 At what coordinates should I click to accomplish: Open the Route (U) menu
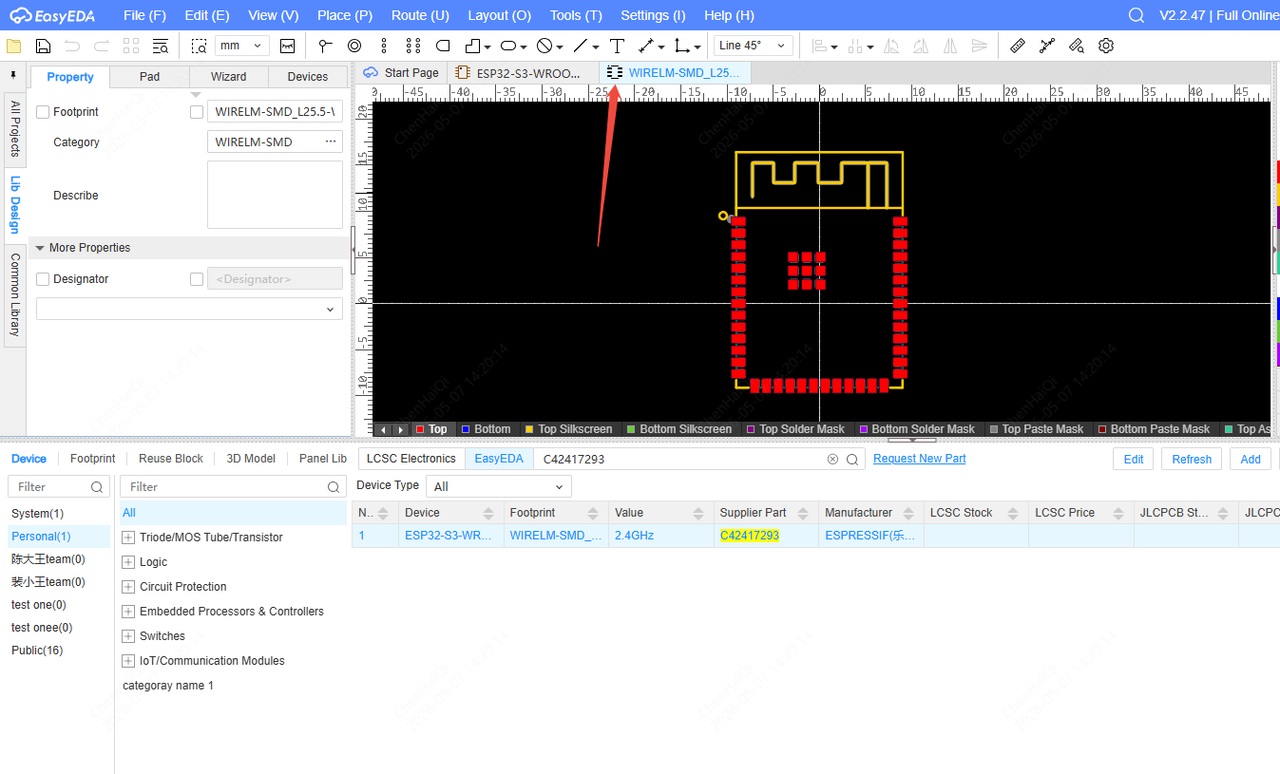(x=420, y=15)
